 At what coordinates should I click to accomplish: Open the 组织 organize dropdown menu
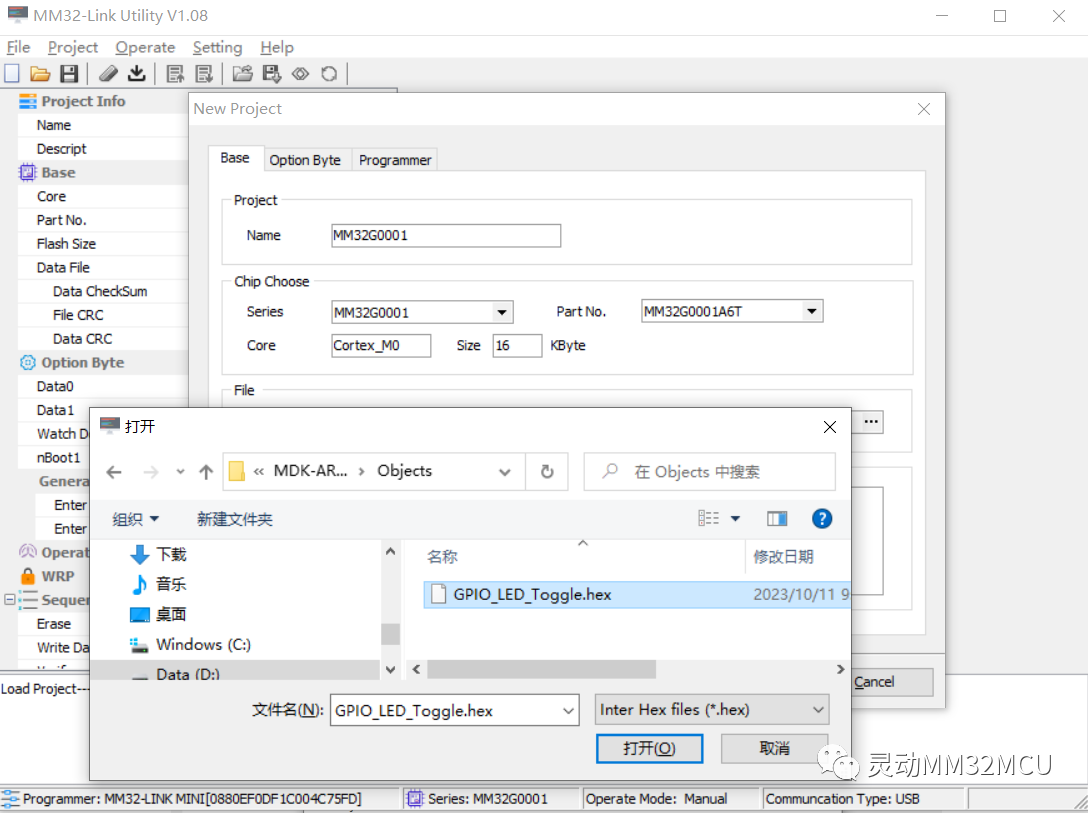coord(136,519)
